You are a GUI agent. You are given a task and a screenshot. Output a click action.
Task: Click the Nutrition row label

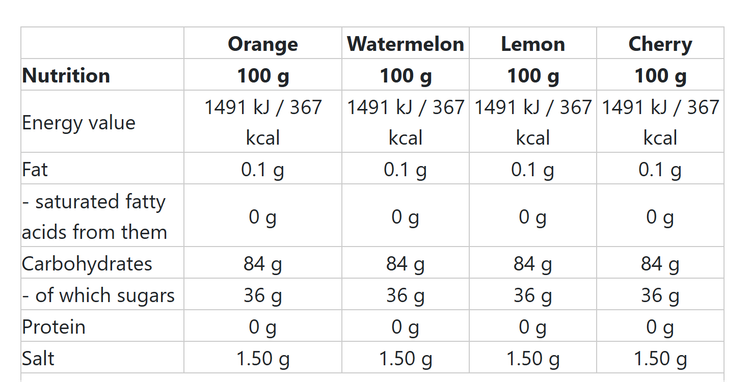pyautogui.click(x=66, y=76)
